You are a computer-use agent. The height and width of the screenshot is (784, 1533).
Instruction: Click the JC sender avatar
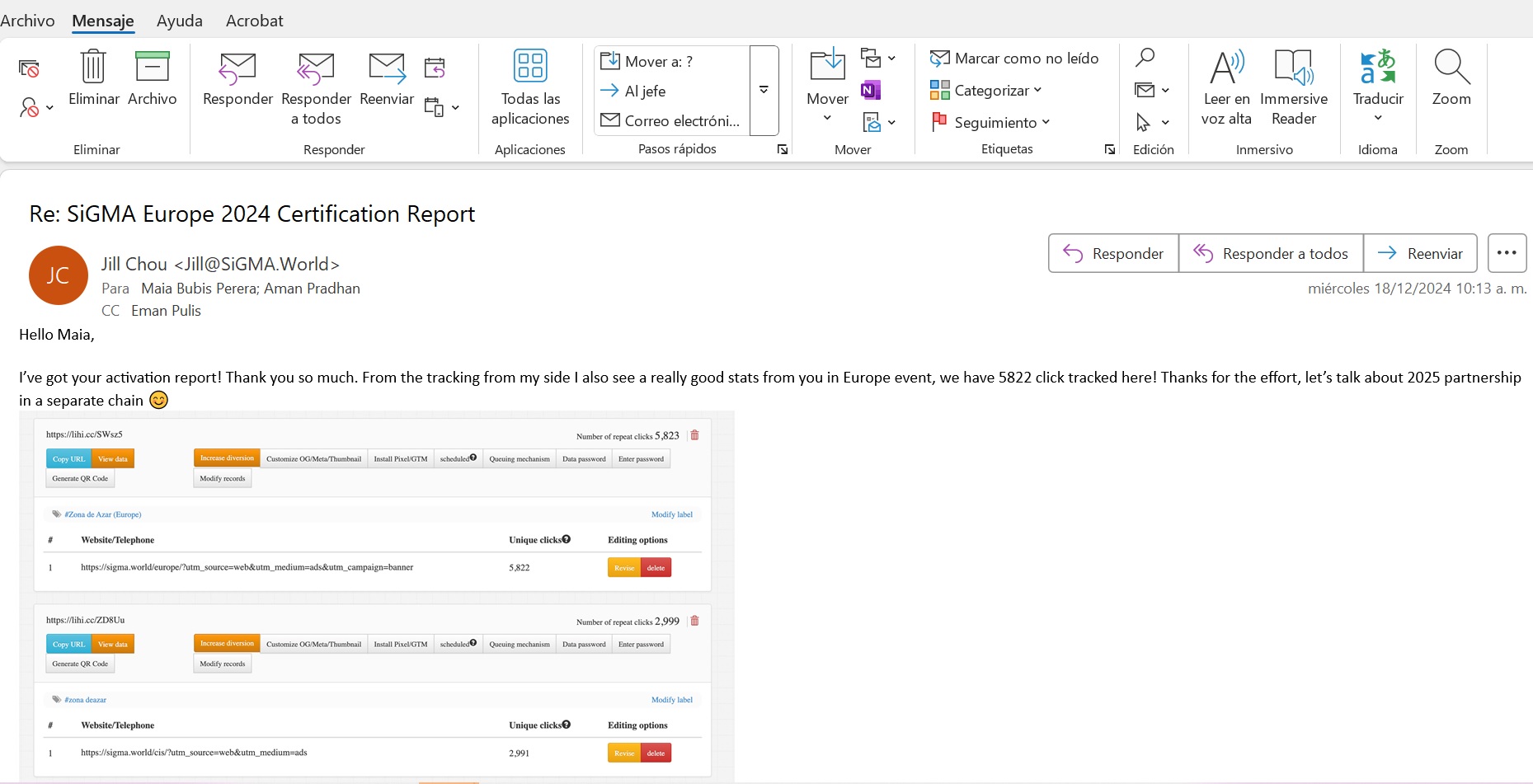tap(58, 275)
